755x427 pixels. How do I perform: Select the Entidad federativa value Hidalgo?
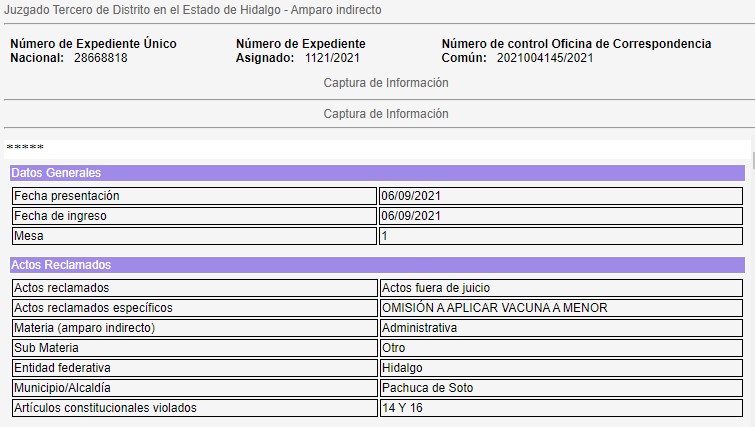tap(560, 368)
